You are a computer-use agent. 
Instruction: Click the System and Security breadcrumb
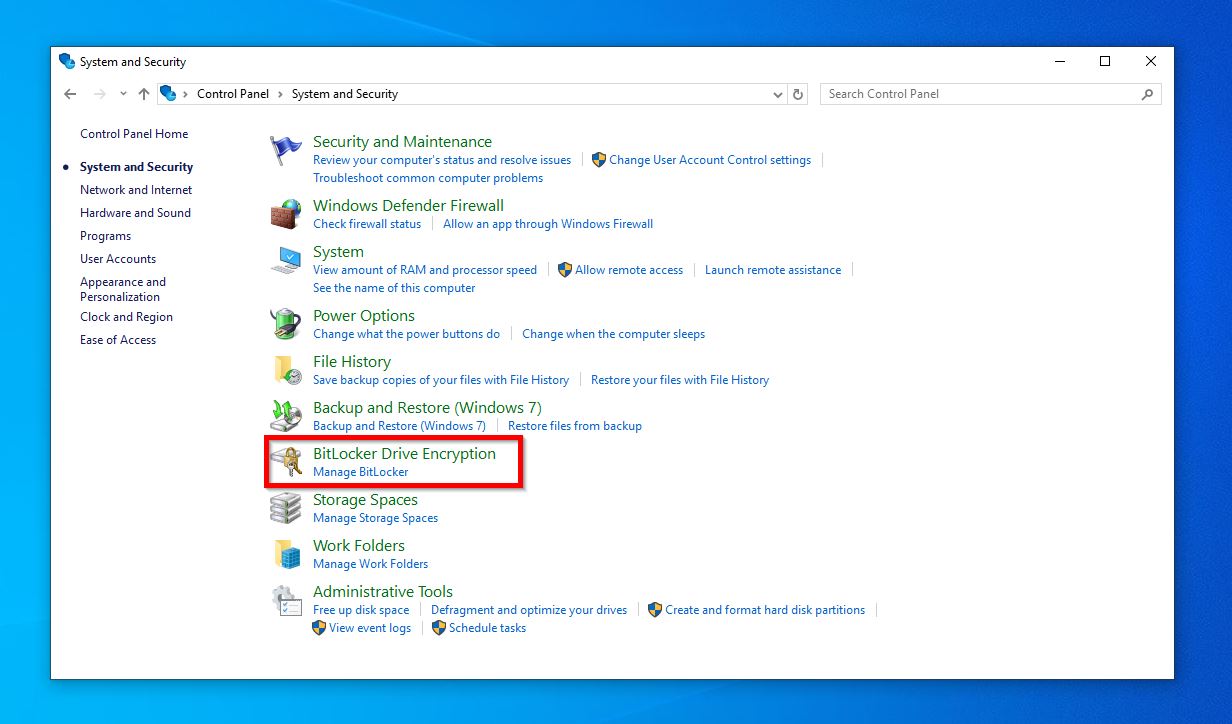[x=345, y=94]
